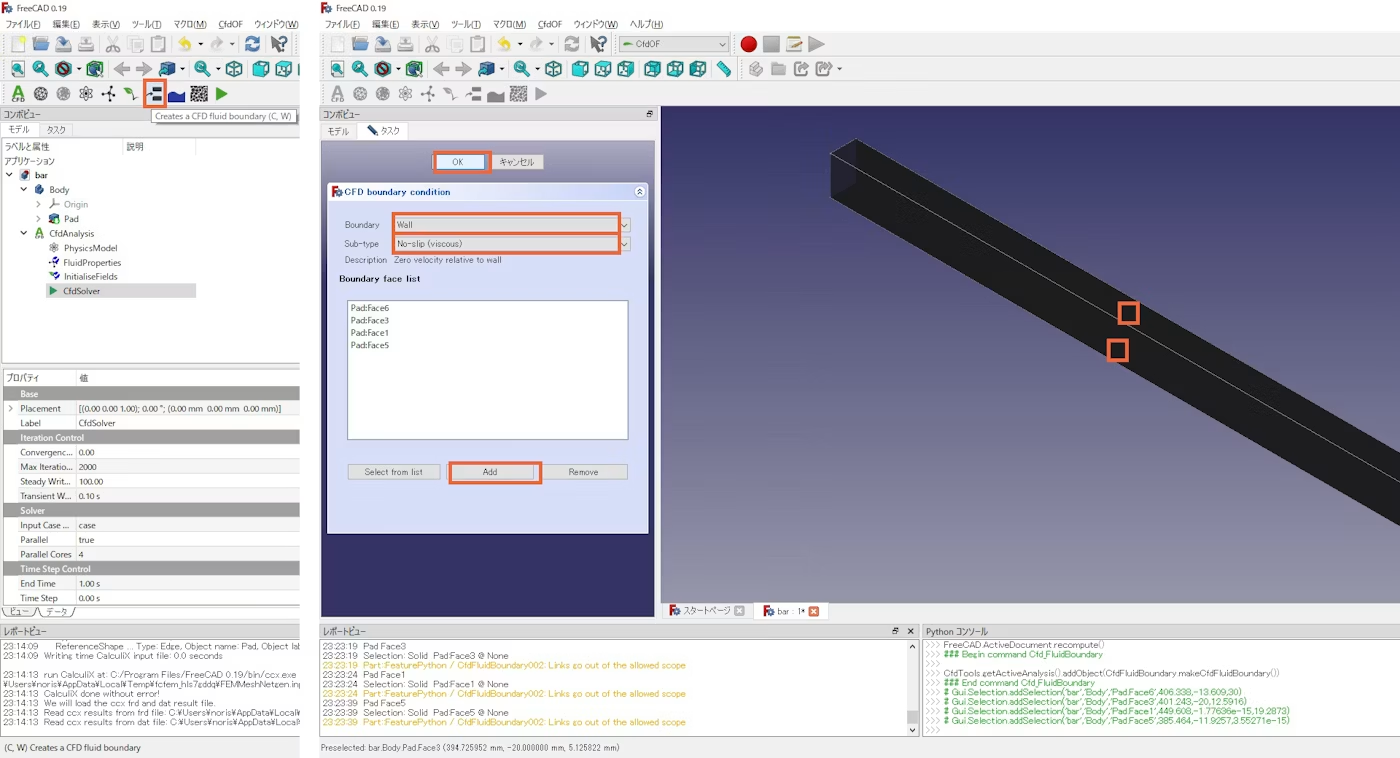Expand the Origin tree node
Image resolution: width=1400 pixels, height=758 pixels.
pos(39,204)
